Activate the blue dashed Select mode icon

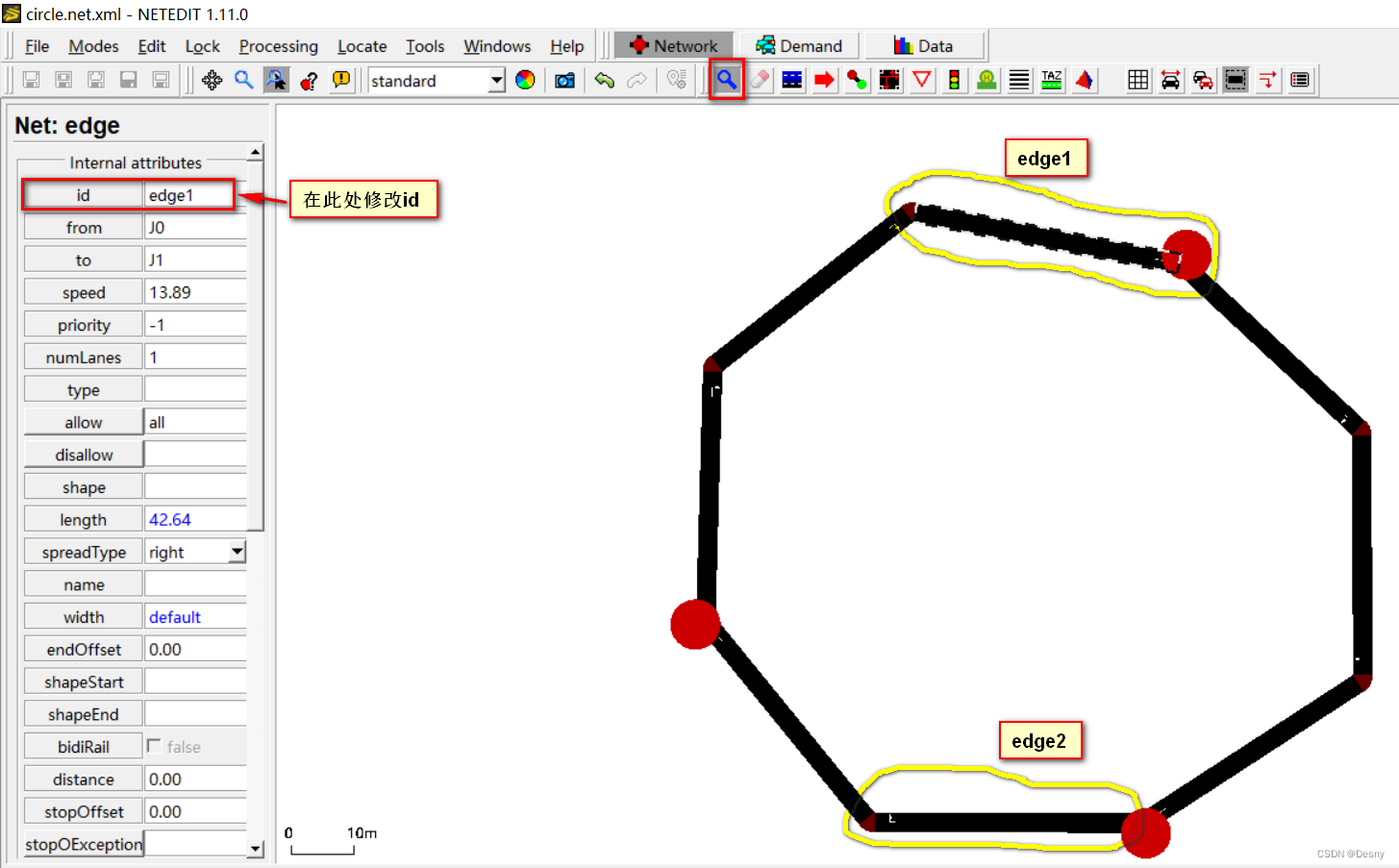pos(792,80)
